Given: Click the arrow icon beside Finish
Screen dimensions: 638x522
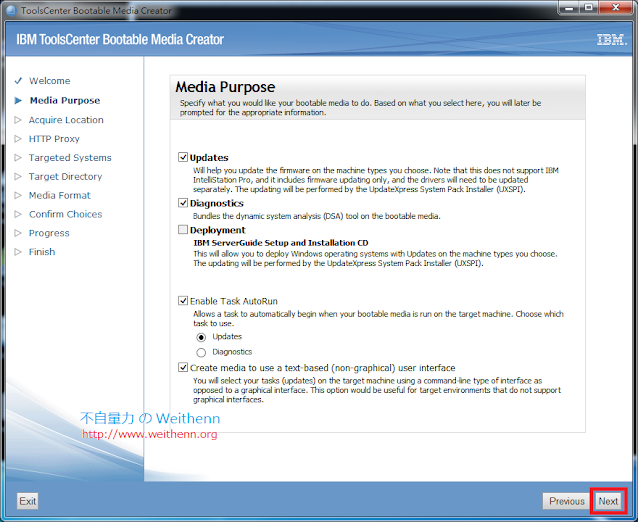Looking at the screenshot, I should [18, 252].
